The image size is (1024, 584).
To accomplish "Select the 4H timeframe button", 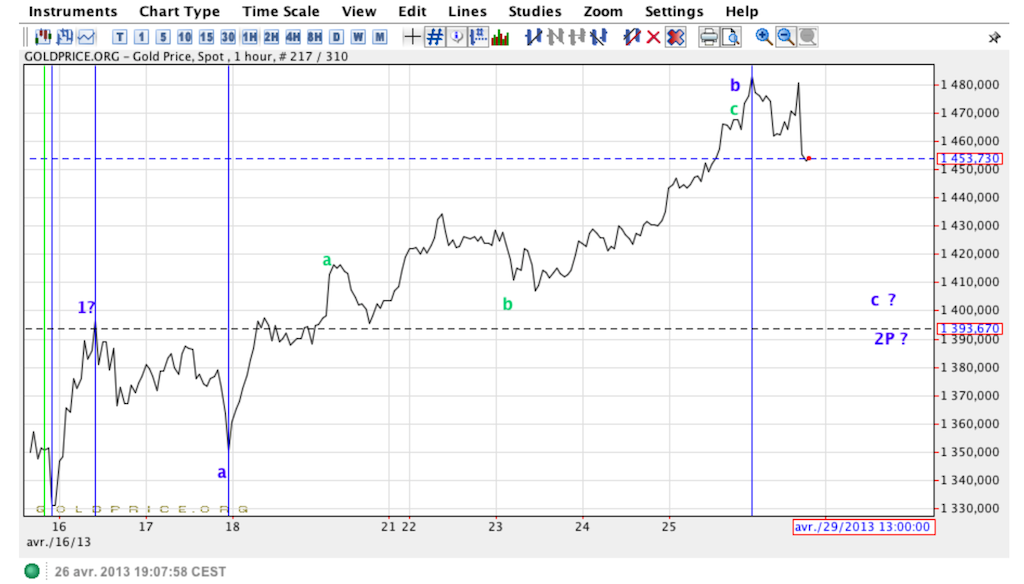I will 293,37.
